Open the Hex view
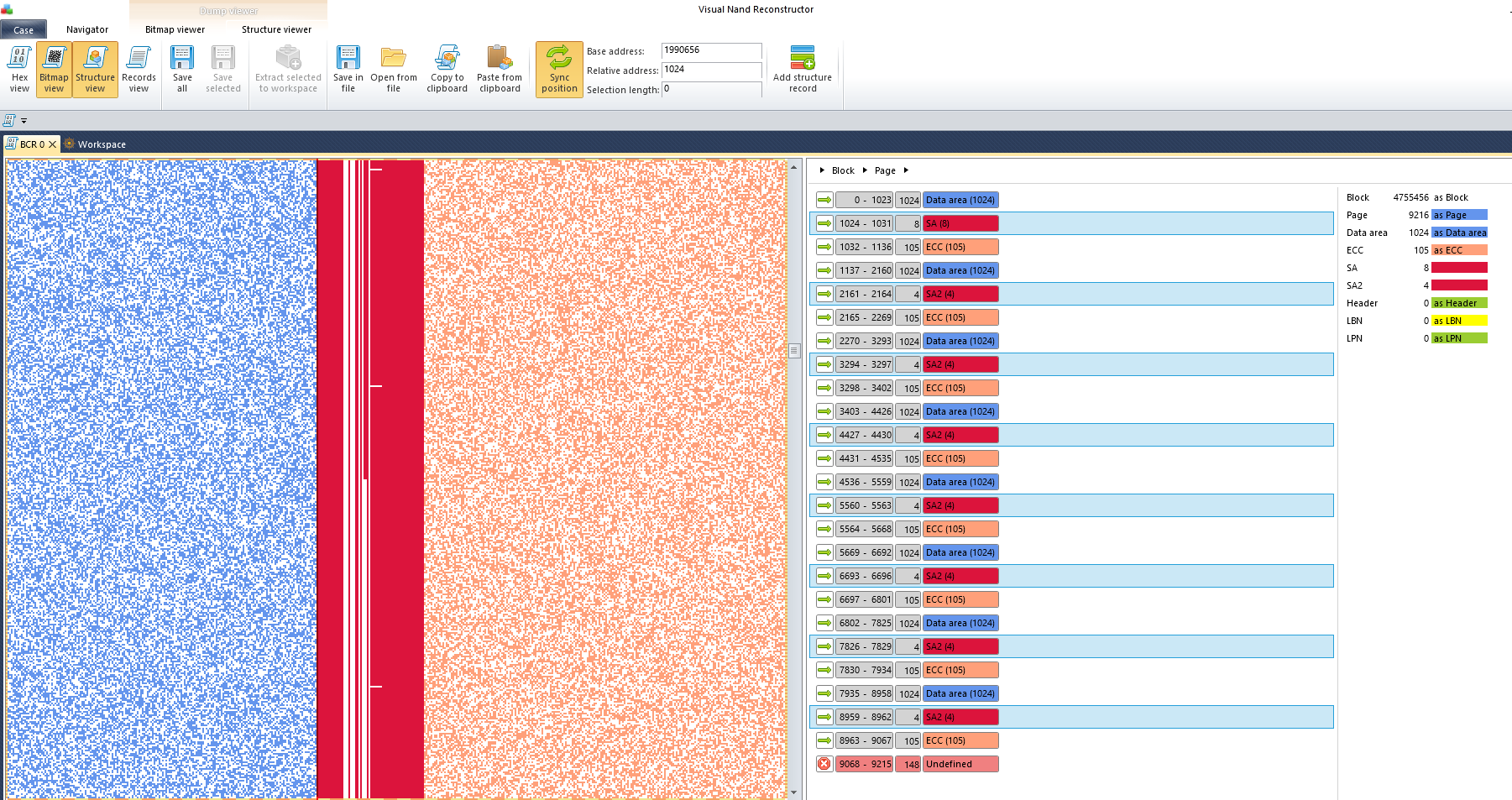1512x800 pixels. point(19,69)
